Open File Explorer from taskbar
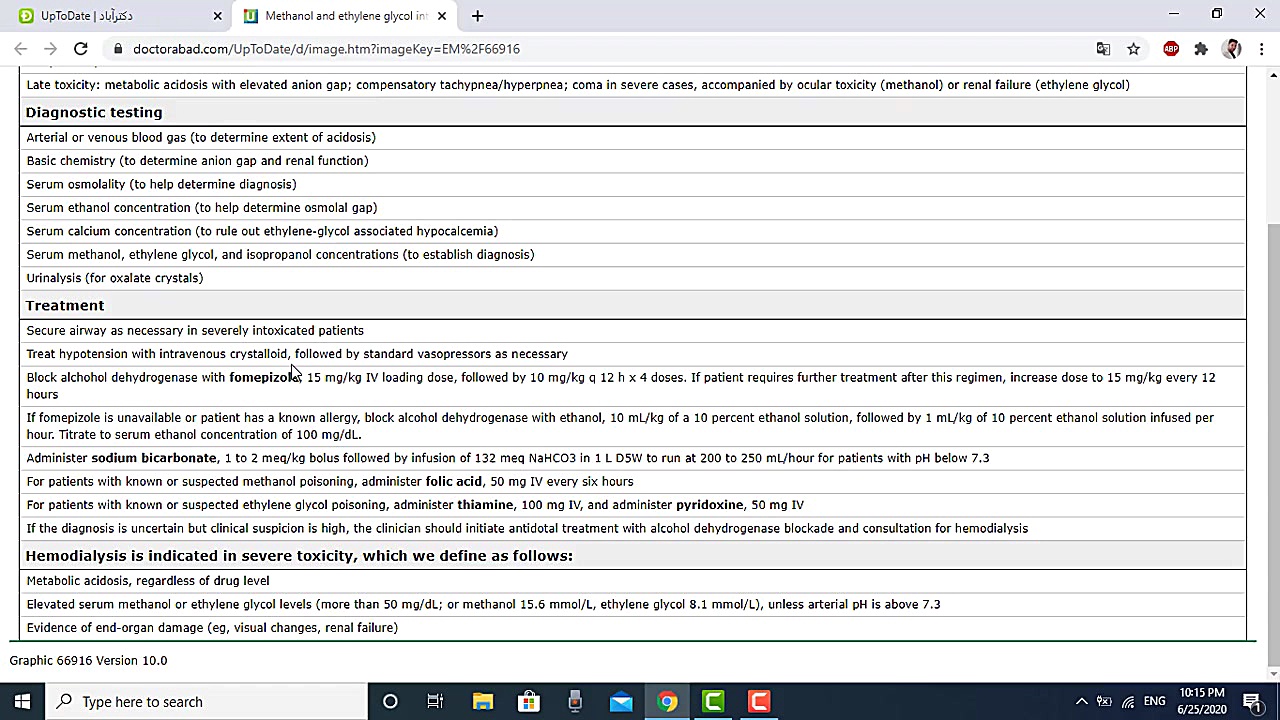 (x=482, y=702)
